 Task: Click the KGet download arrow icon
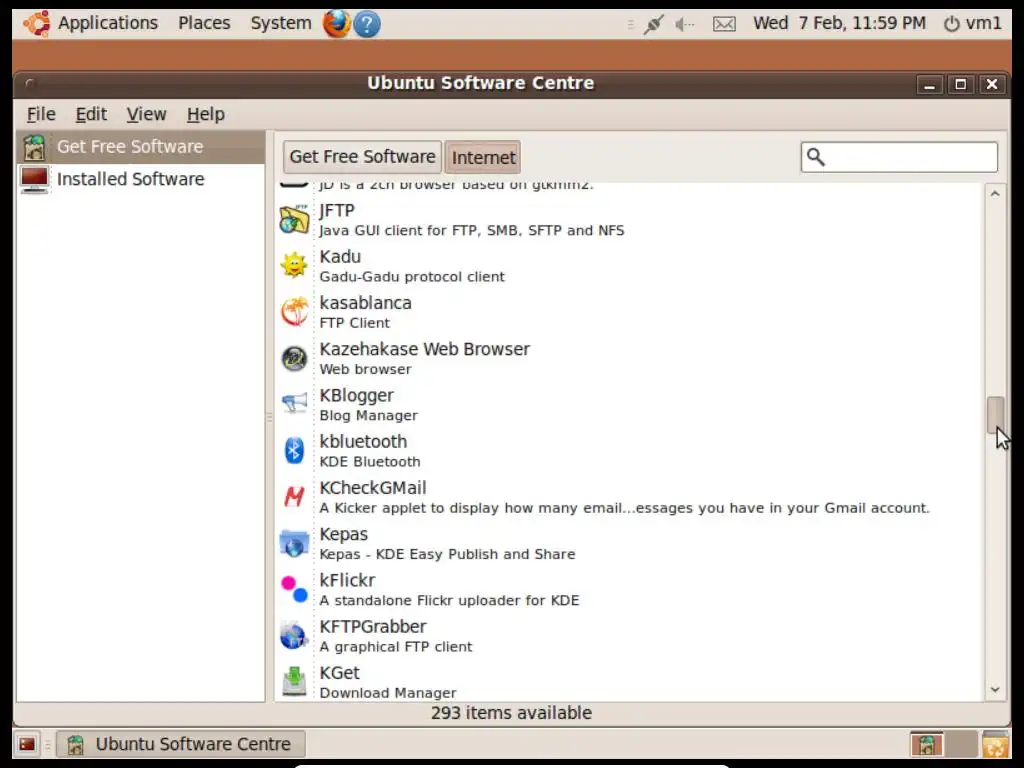click(294, 682)
